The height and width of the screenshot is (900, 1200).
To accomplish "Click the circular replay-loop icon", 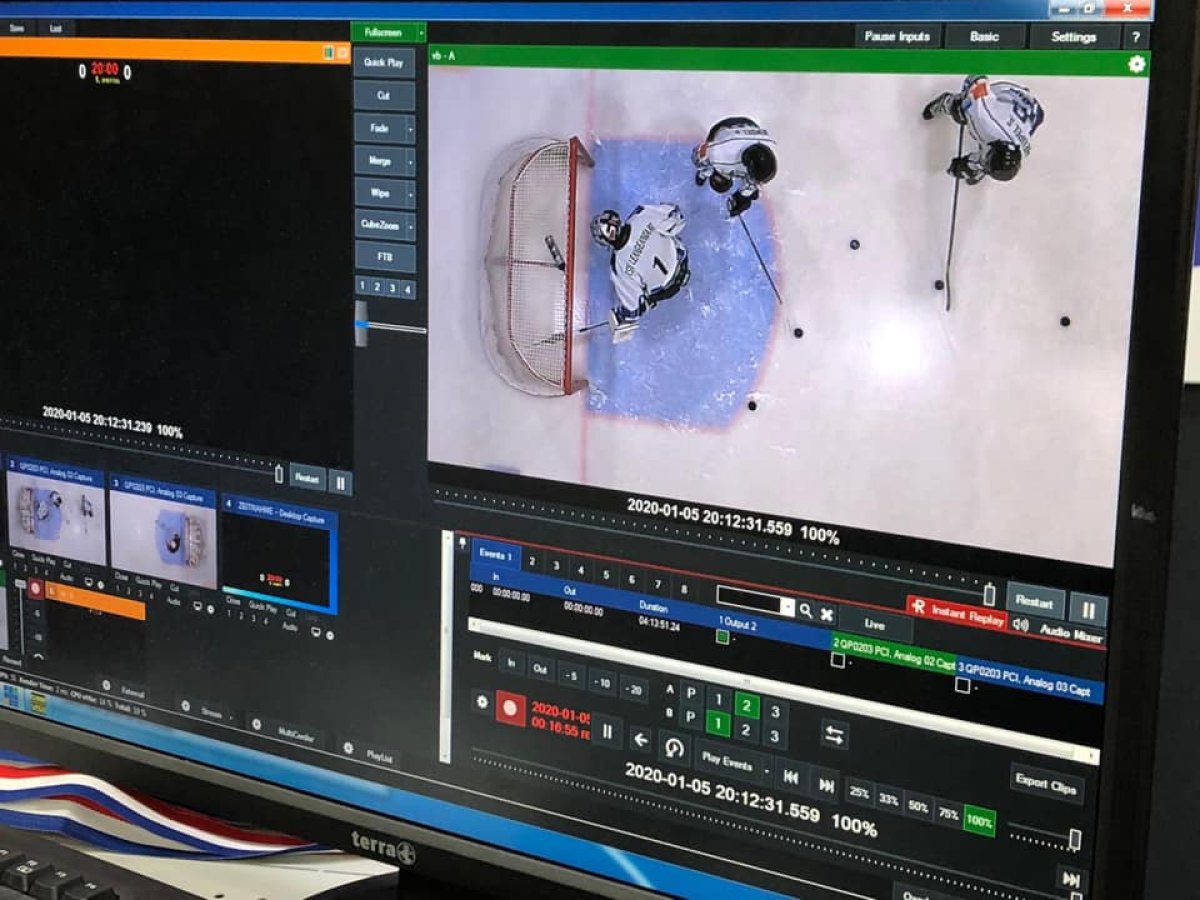I will (x=674, y=748).
